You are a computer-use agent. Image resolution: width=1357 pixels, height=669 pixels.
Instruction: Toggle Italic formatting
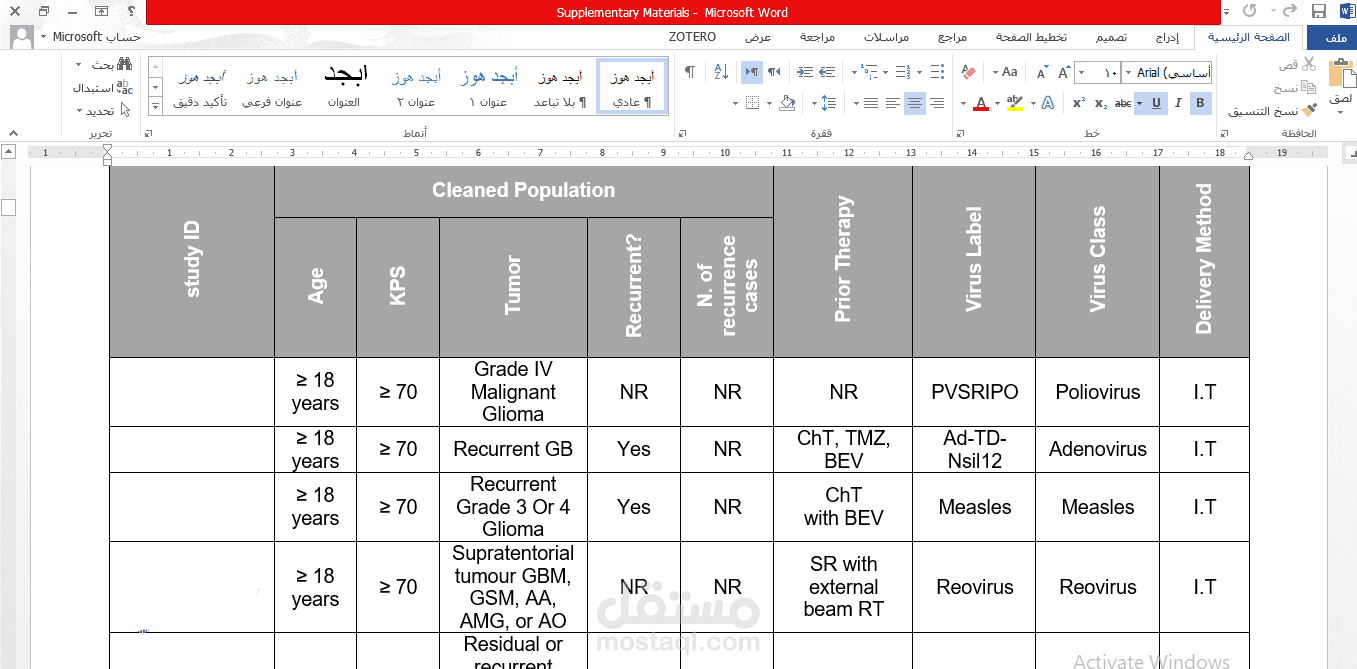tap(1179, 103)
